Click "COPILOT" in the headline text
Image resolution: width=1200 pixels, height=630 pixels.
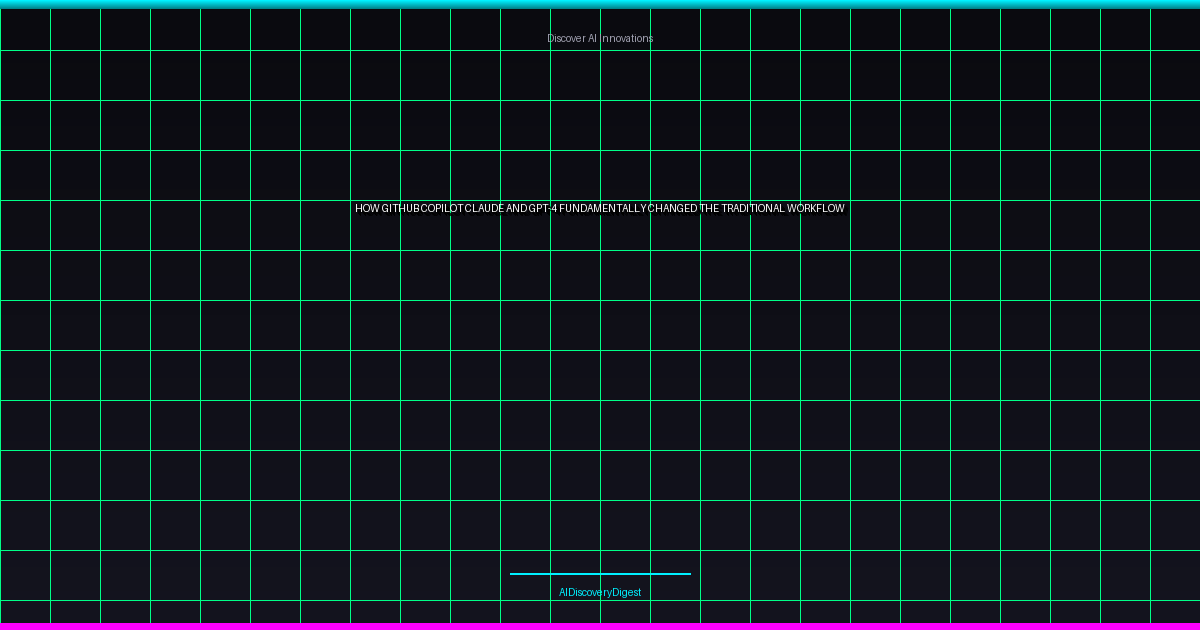click(442, 209)
